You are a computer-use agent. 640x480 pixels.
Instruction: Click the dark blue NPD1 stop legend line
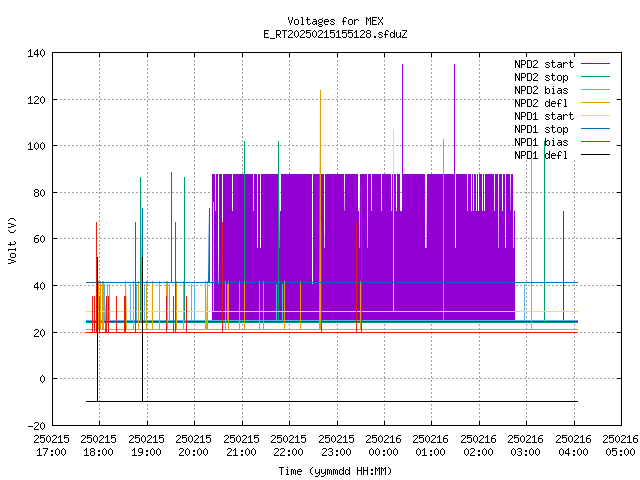pyautogui.click(x=595, y=129)
